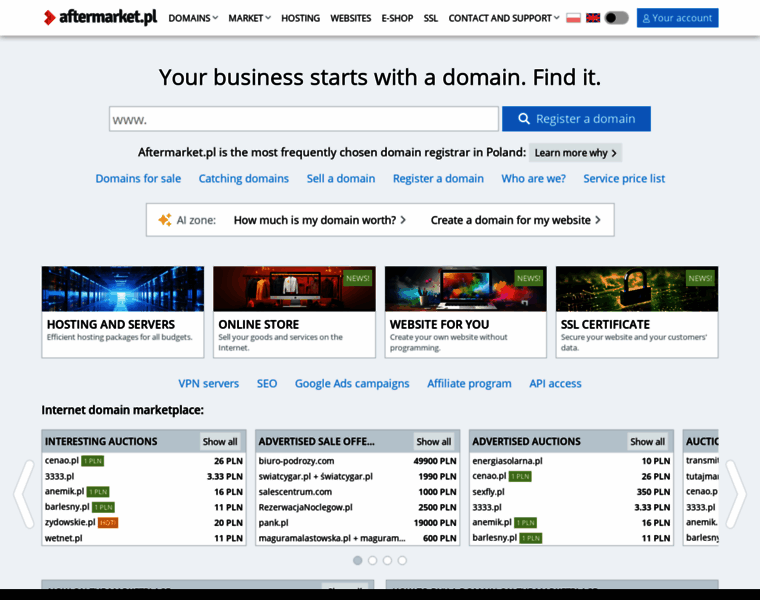Open Website For You card image
The image size is (760, 600).
point(466,289)
